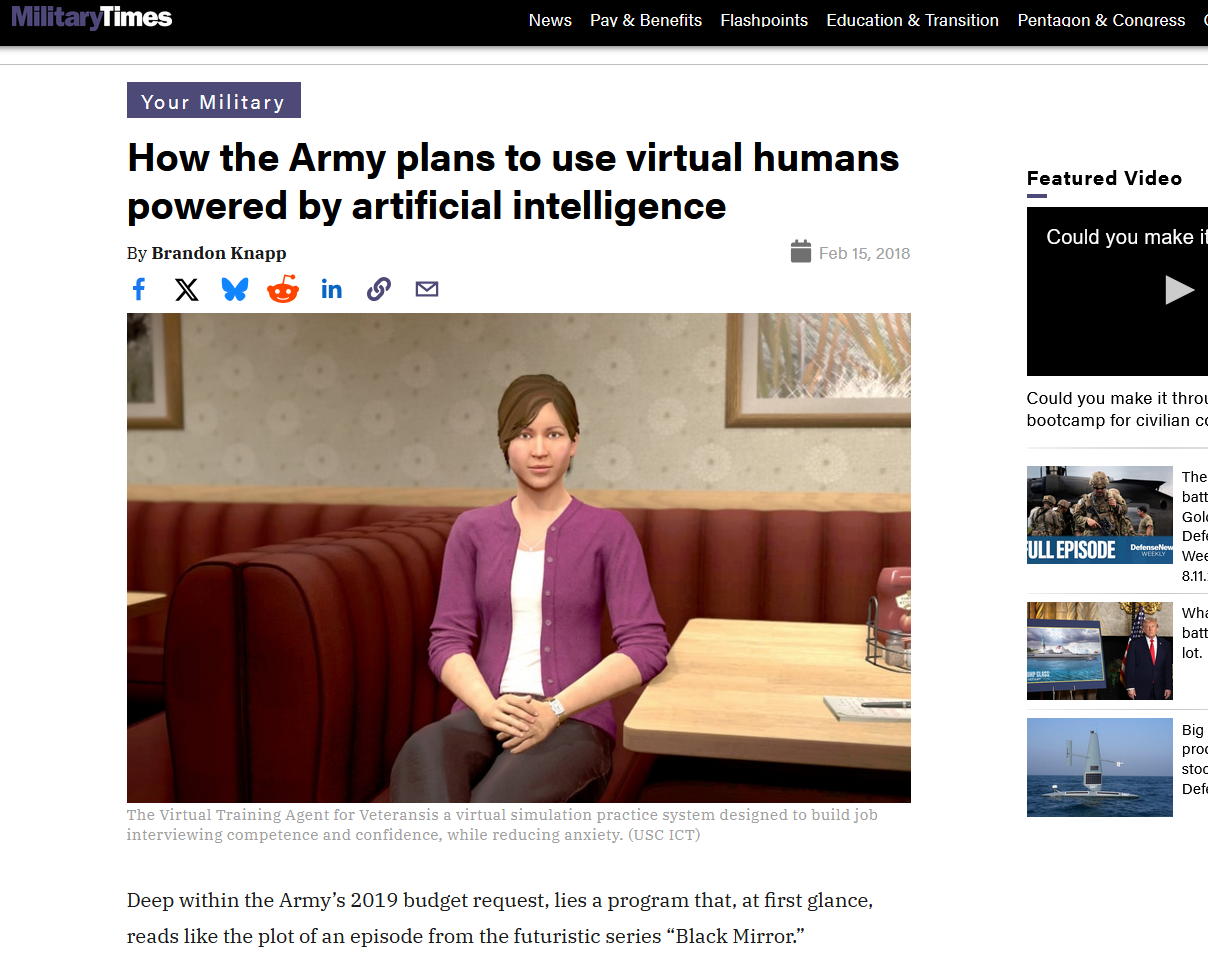
Task: Play the Featured Video
Action: tap(1179, 290)
